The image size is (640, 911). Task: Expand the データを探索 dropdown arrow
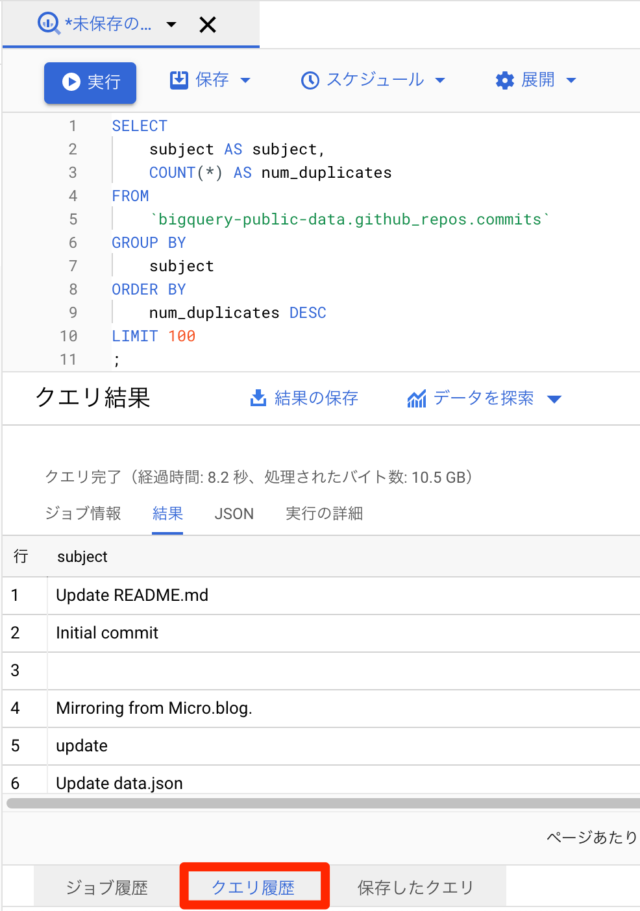[554, 399]
